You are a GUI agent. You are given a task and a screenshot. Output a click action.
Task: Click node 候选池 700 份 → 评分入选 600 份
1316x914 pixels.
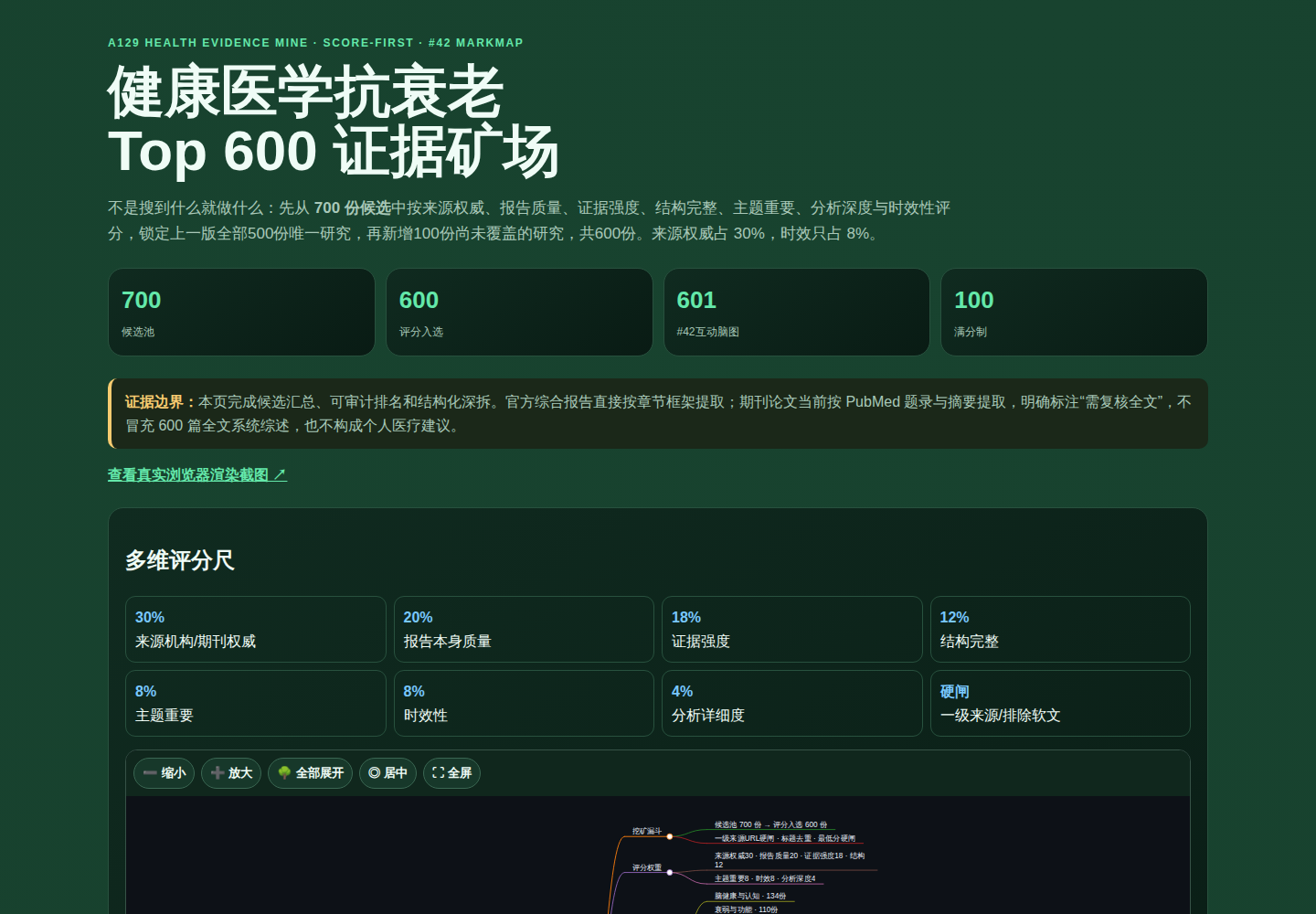pos(770,824)
